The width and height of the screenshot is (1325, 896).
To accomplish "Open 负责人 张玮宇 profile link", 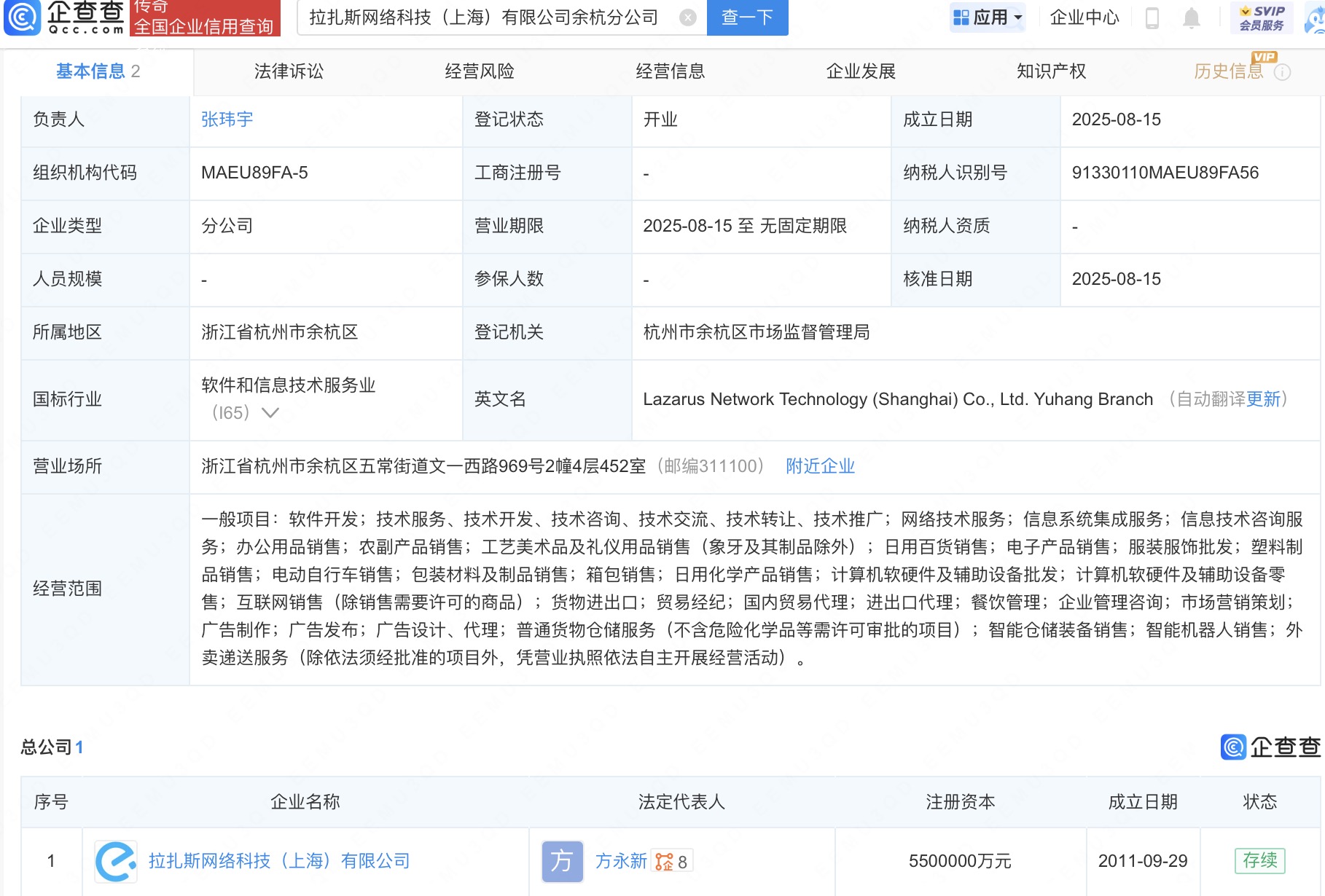I will [x=227, y=119].
